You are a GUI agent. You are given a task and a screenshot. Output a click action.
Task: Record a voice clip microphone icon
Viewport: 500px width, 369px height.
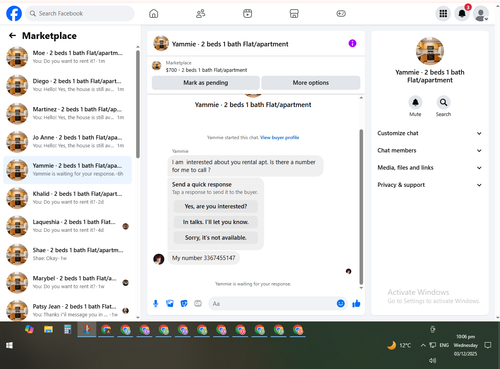[156, 303]
